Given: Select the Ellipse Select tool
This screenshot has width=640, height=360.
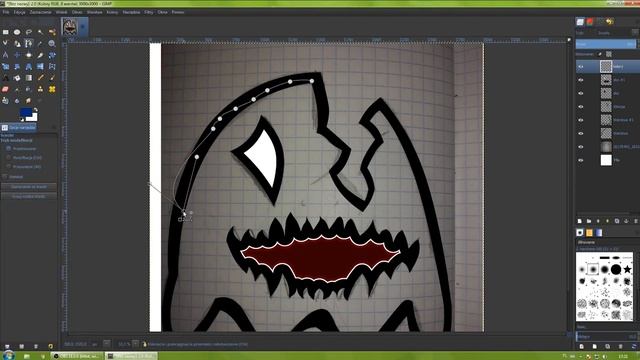Looking at the screenshot, I should coord(17,32).
